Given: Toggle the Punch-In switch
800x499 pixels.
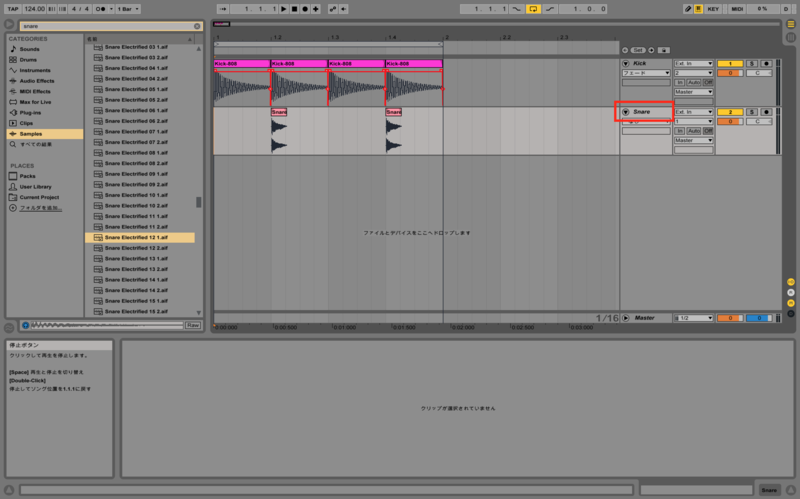Looking at the screenshot, I should coord(516,9).
